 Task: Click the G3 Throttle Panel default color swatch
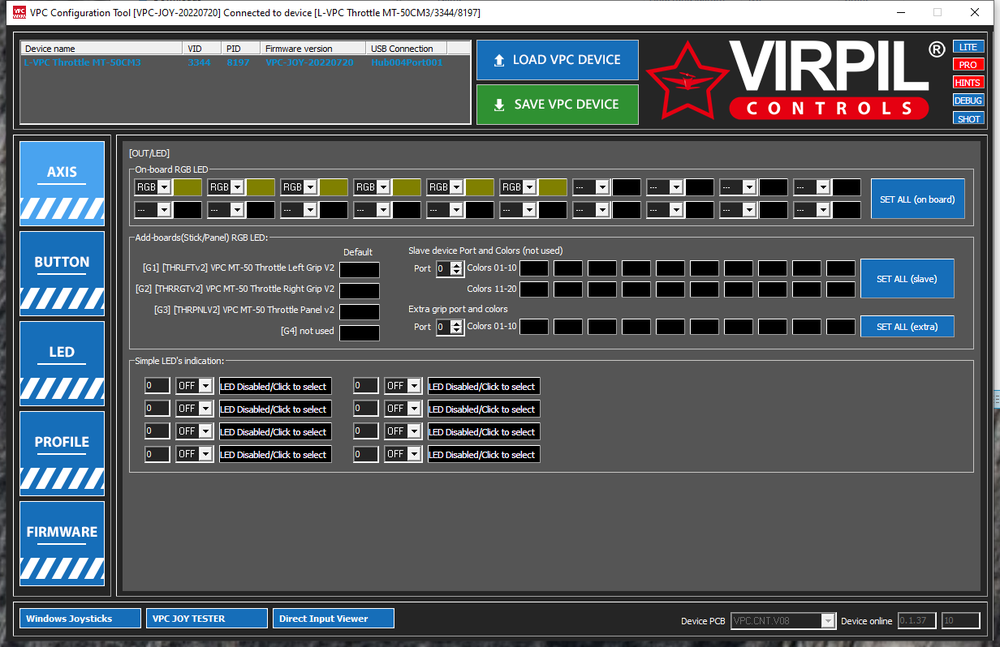[359, 312]
